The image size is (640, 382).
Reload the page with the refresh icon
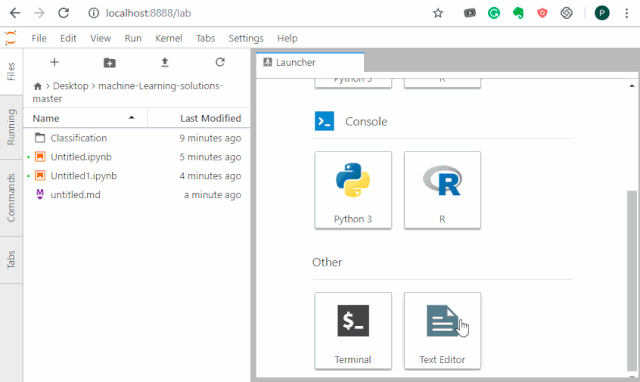[63, 13]
